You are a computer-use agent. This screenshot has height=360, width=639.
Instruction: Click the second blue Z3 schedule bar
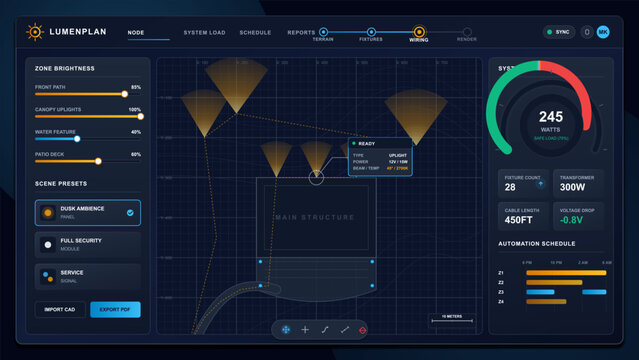(594, 292)
